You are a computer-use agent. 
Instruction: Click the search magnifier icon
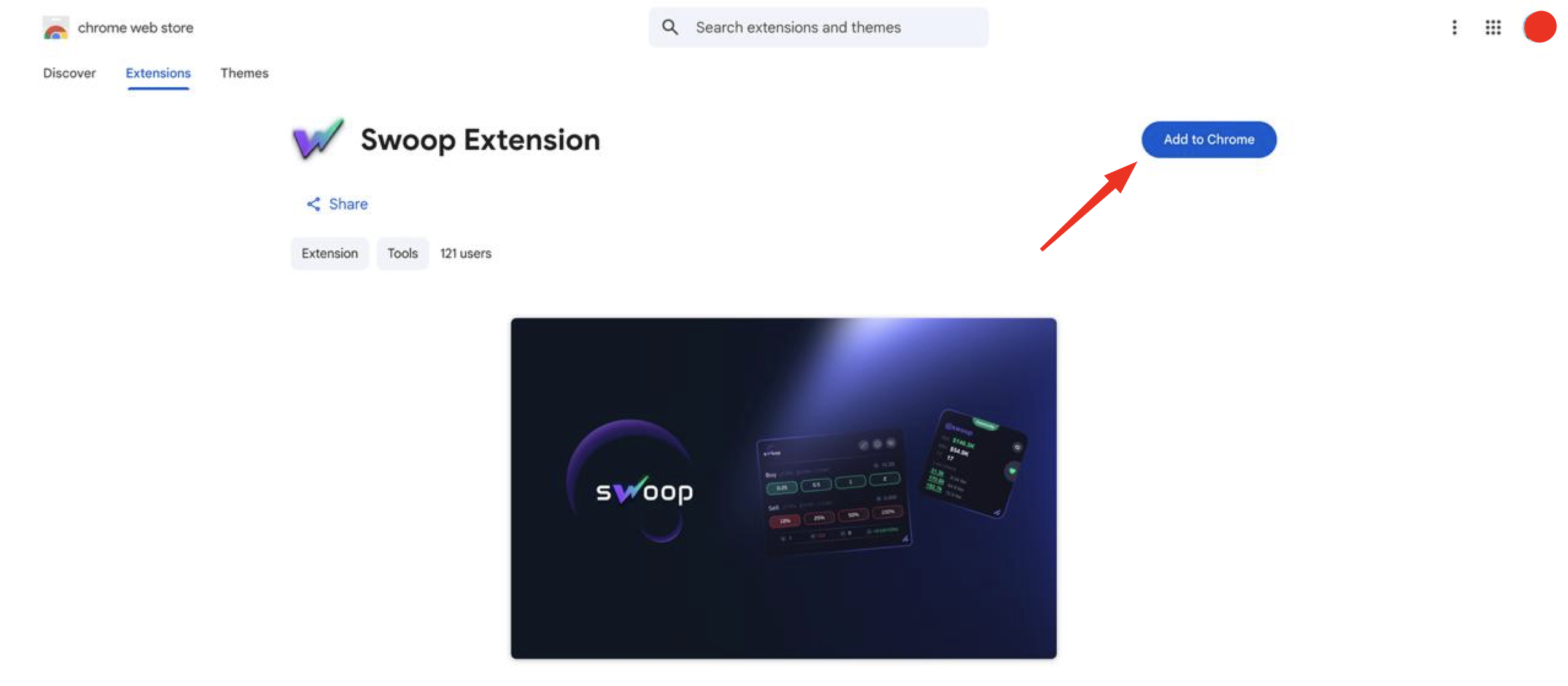pos(670,27)
